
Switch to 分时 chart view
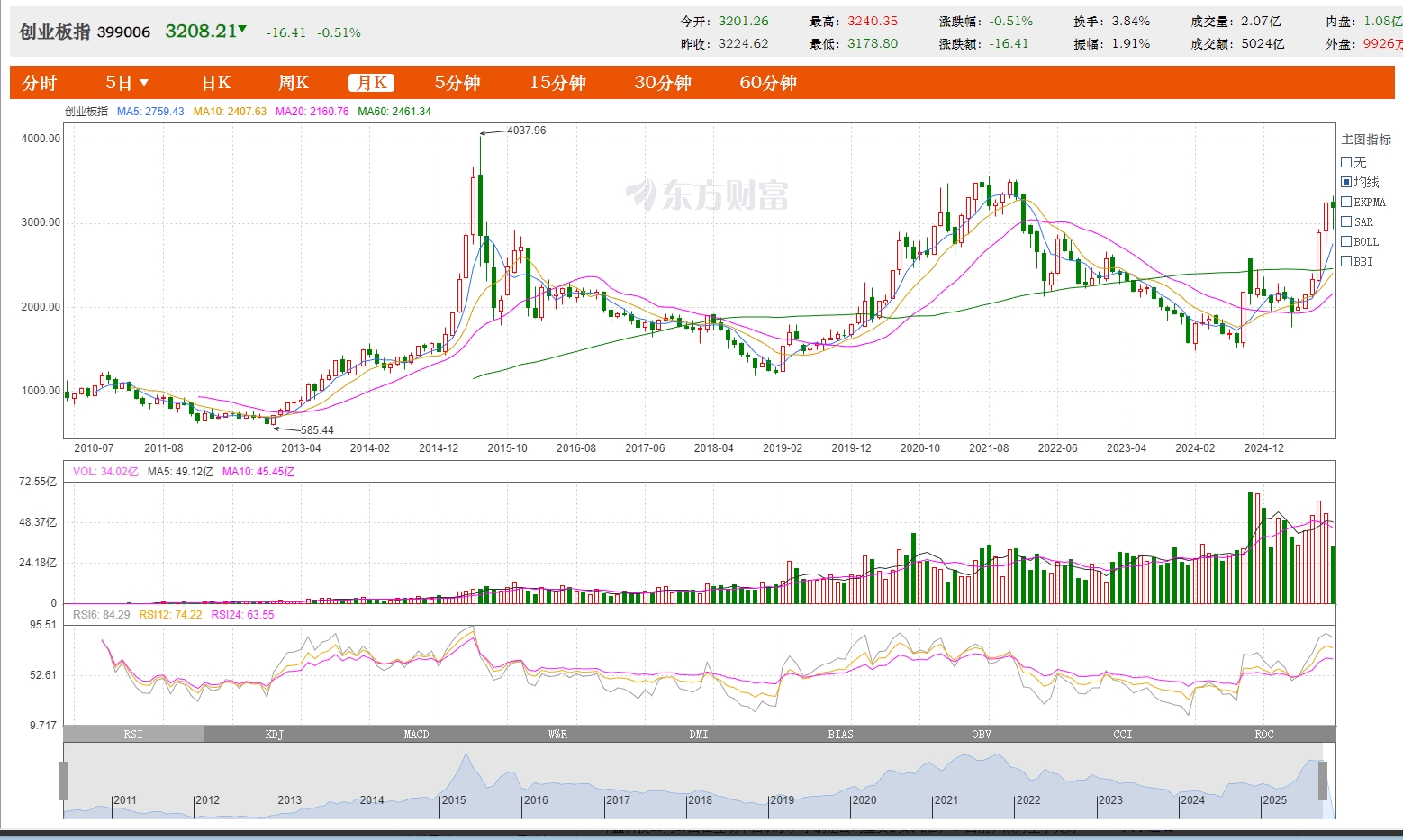[x=40, y=83]
